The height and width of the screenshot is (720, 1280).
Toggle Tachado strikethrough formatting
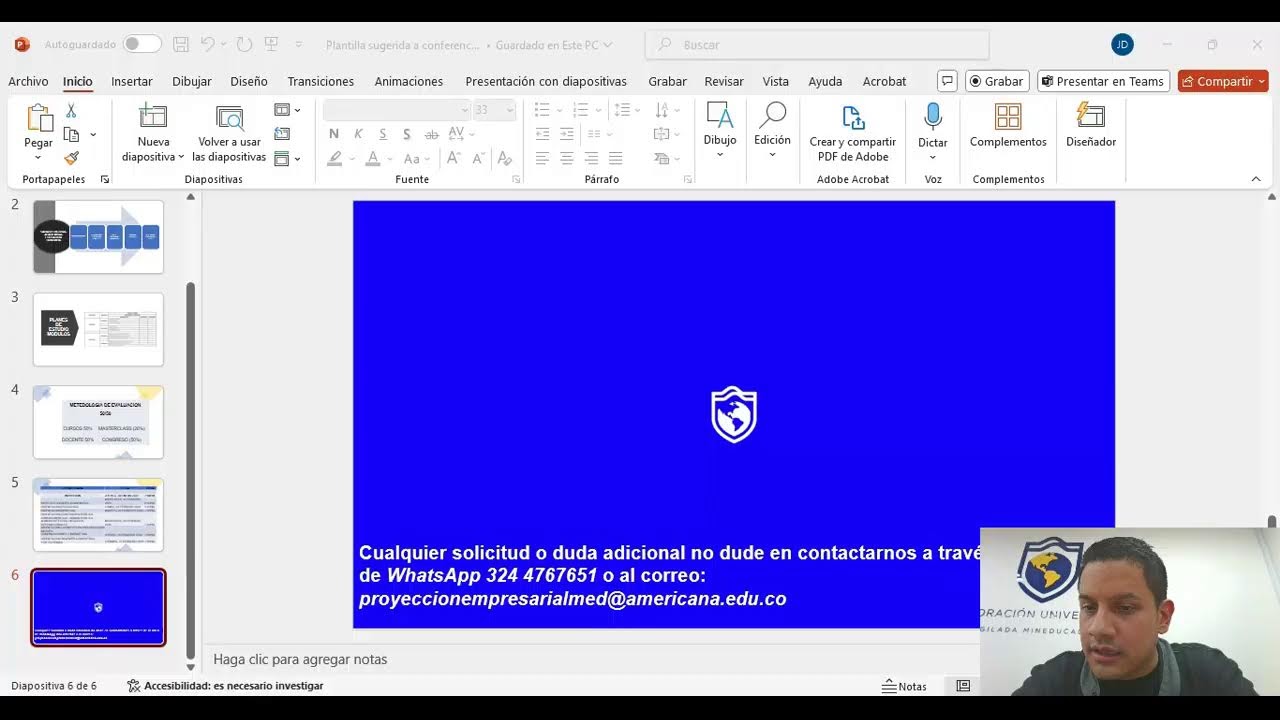(x=431, y=134)
